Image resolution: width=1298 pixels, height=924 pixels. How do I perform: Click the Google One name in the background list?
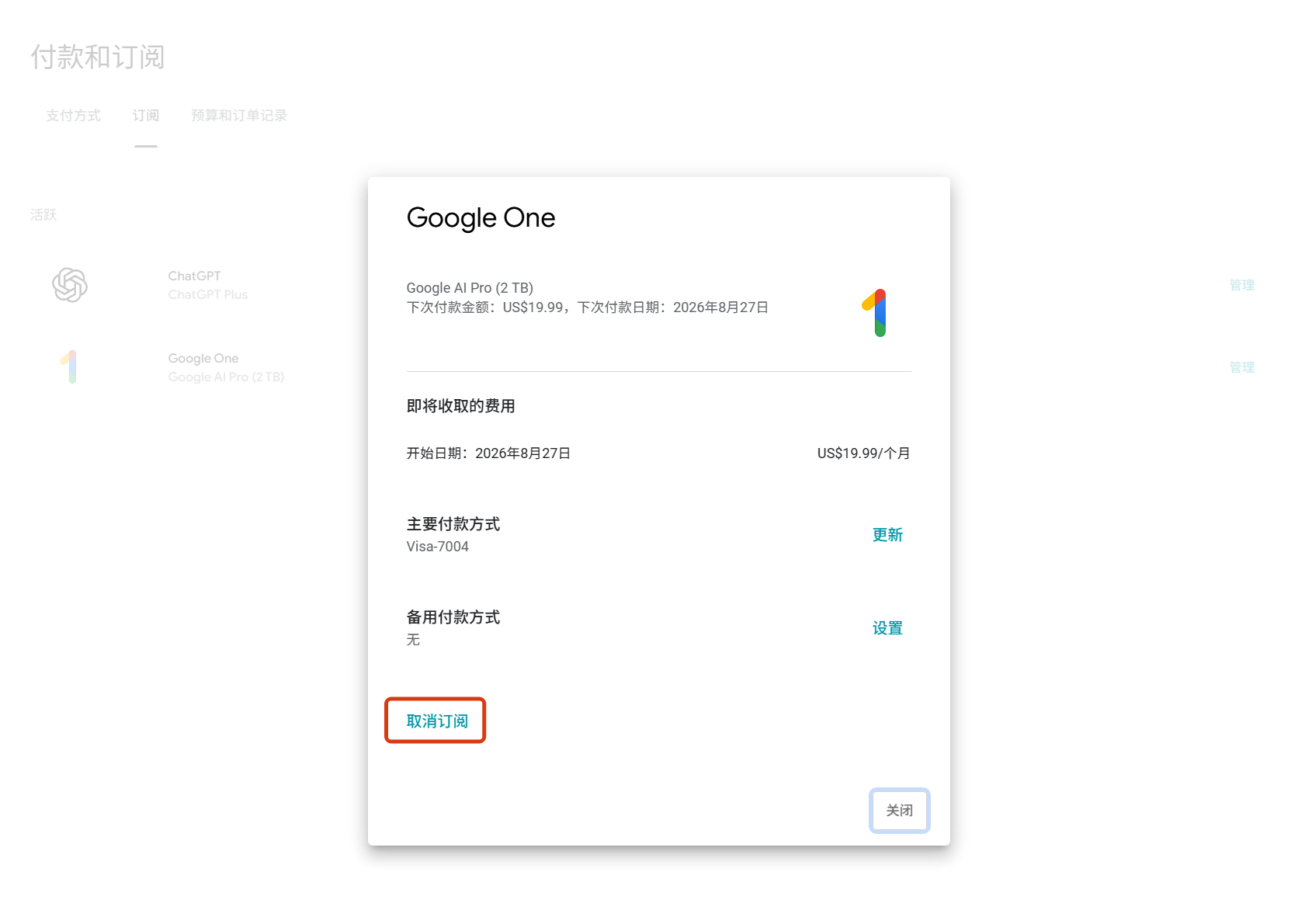tap(203, 359)
